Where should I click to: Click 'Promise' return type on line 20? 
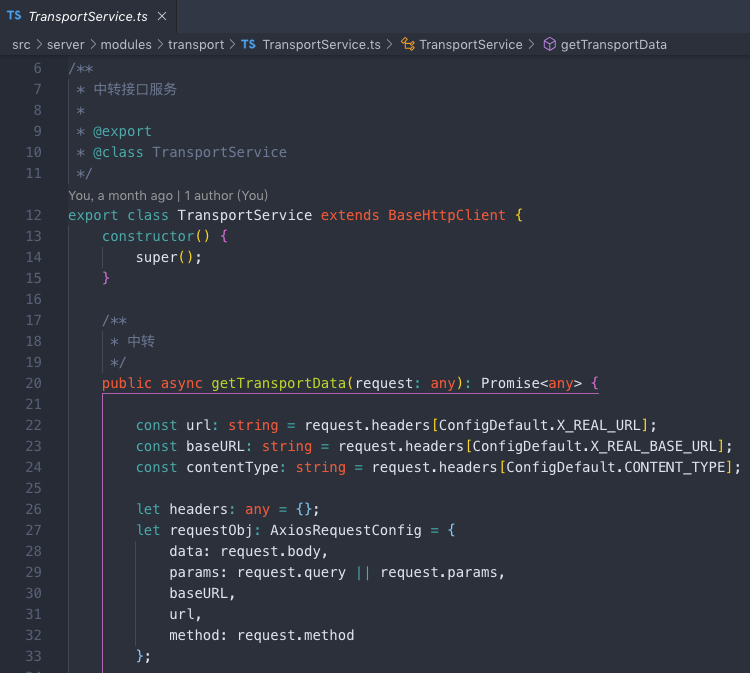click(x=510, y=383)
